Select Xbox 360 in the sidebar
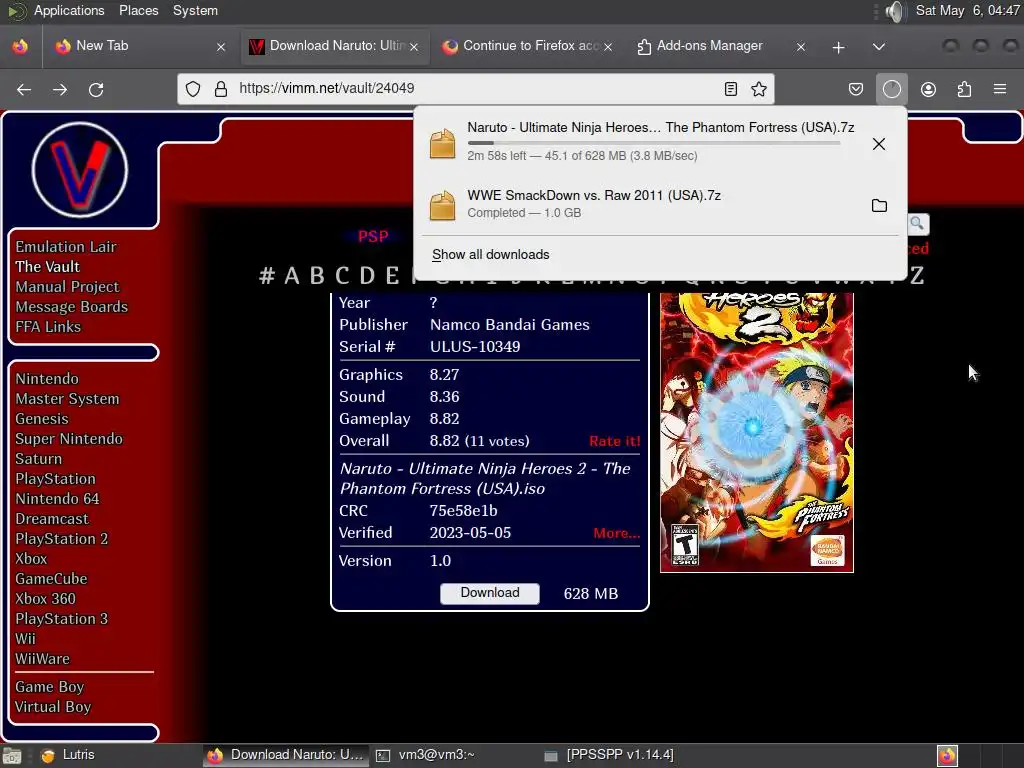 46,599
